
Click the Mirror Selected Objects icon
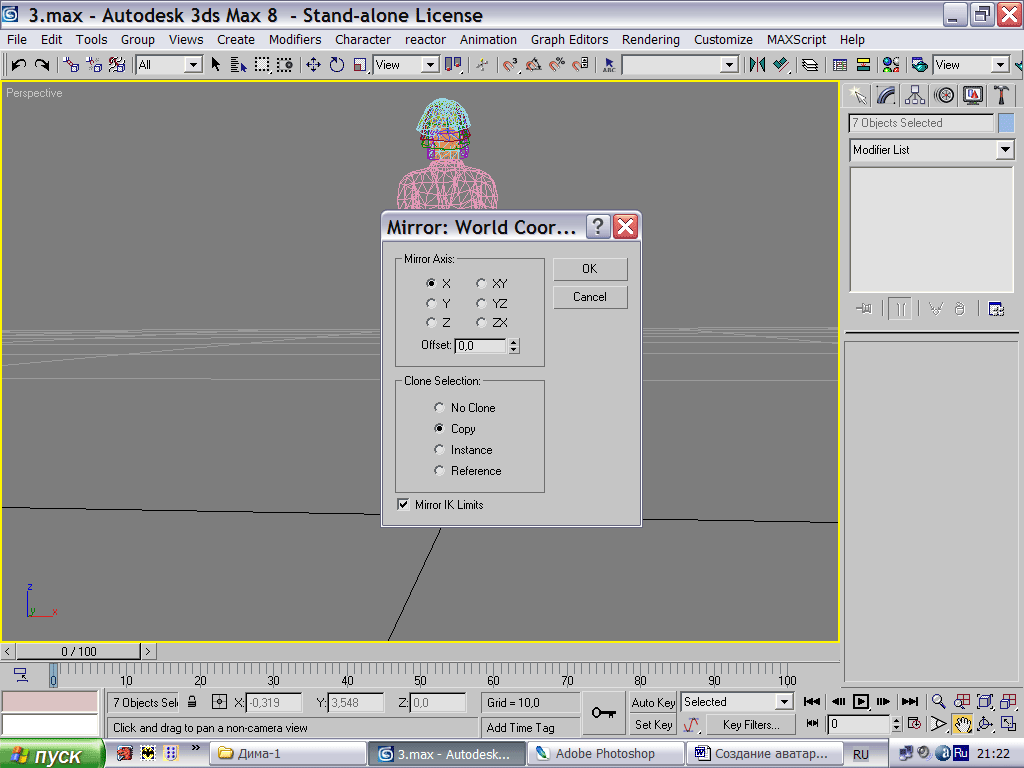(x=758, y=65)
